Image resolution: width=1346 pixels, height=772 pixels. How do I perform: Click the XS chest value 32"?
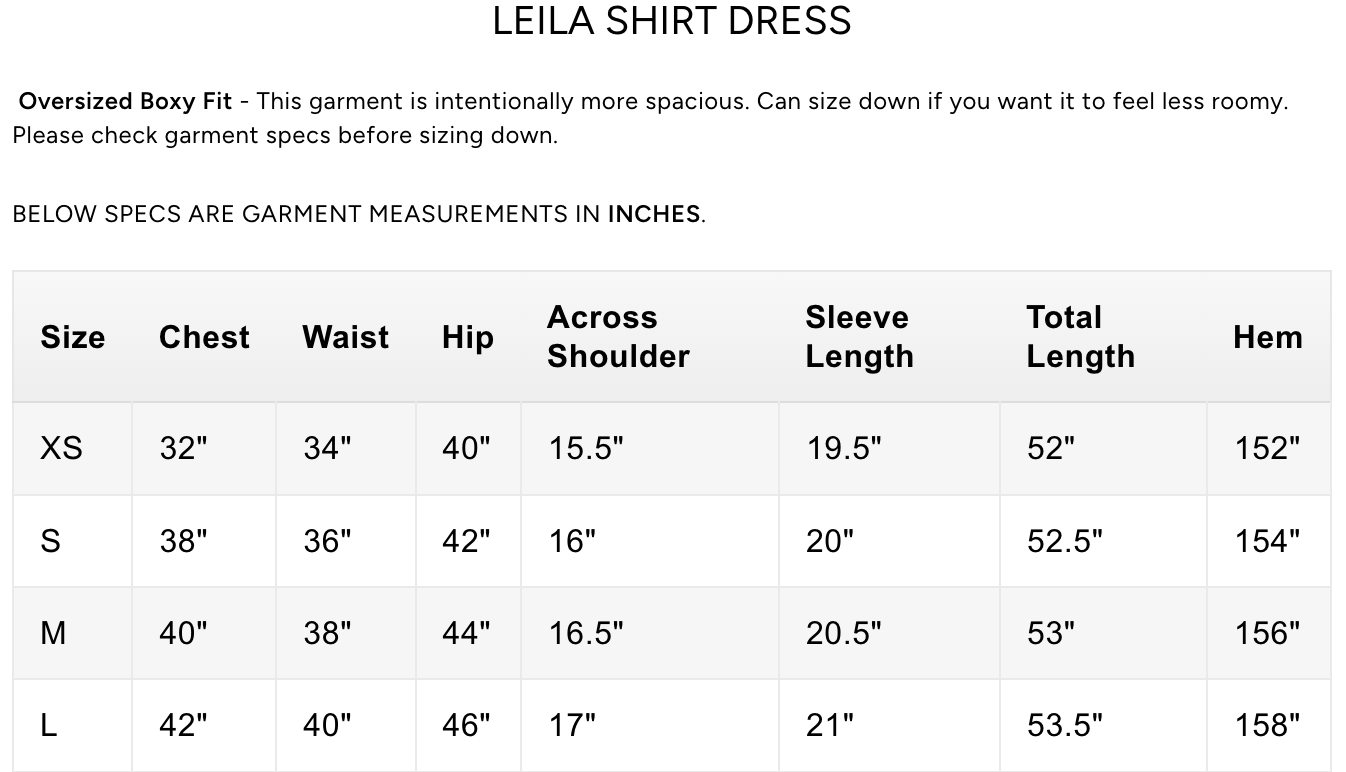pos(183,448)
